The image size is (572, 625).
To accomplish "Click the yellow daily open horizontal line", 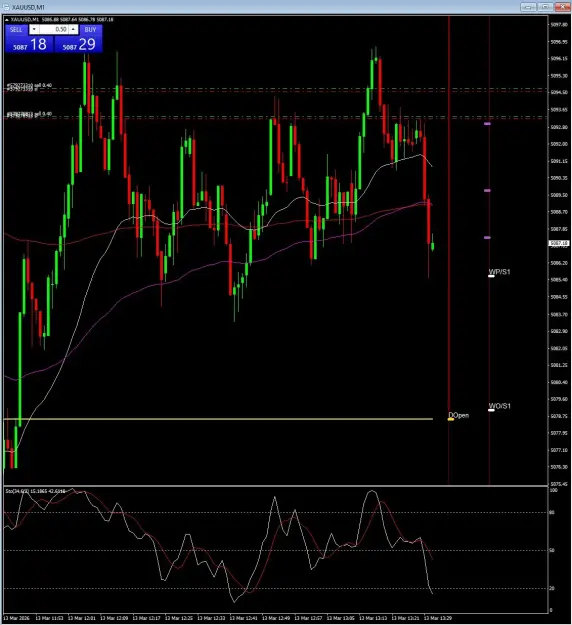I will (x=218, y=419).
